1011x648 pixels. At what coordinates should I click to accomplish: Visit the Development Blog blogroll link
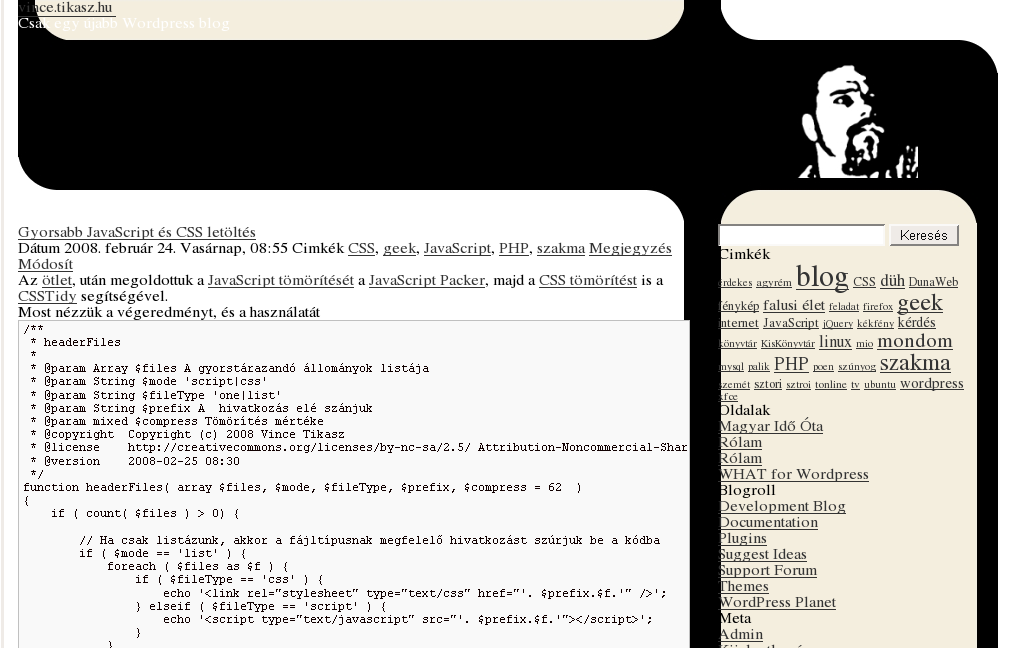(x=782, y=506)
